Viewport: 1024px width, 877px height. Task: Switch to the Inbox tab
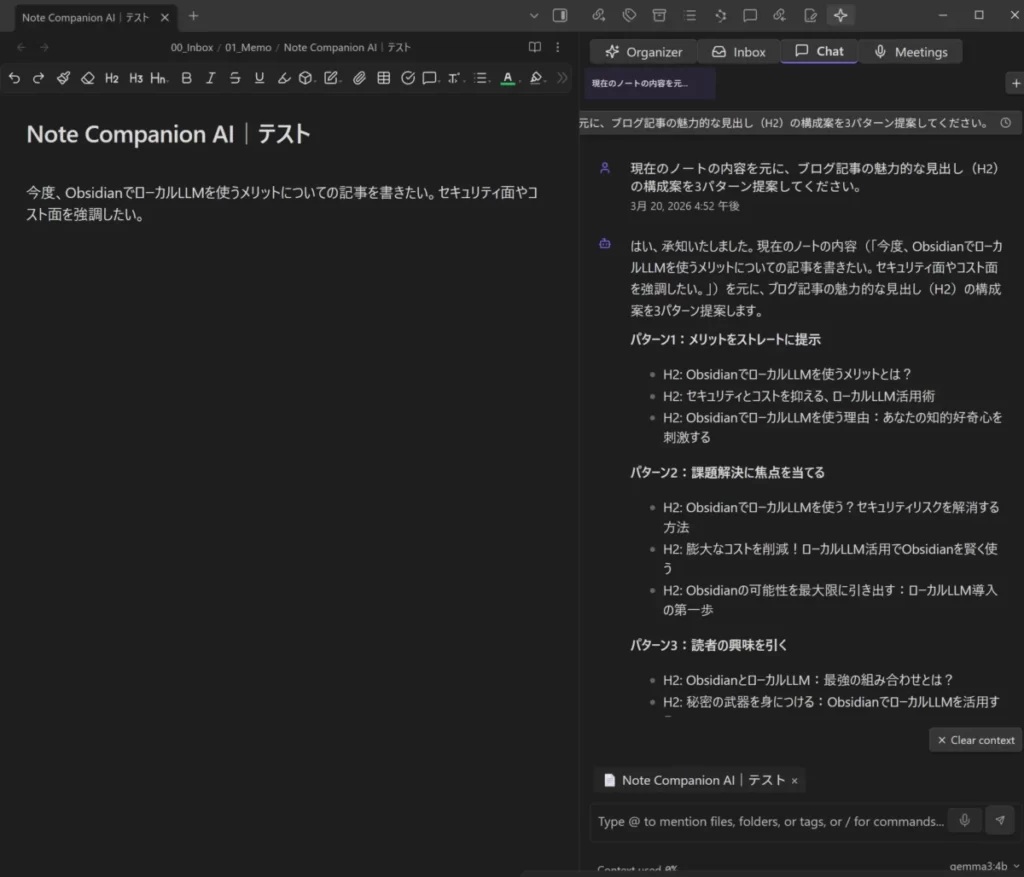tap(738, 51)
